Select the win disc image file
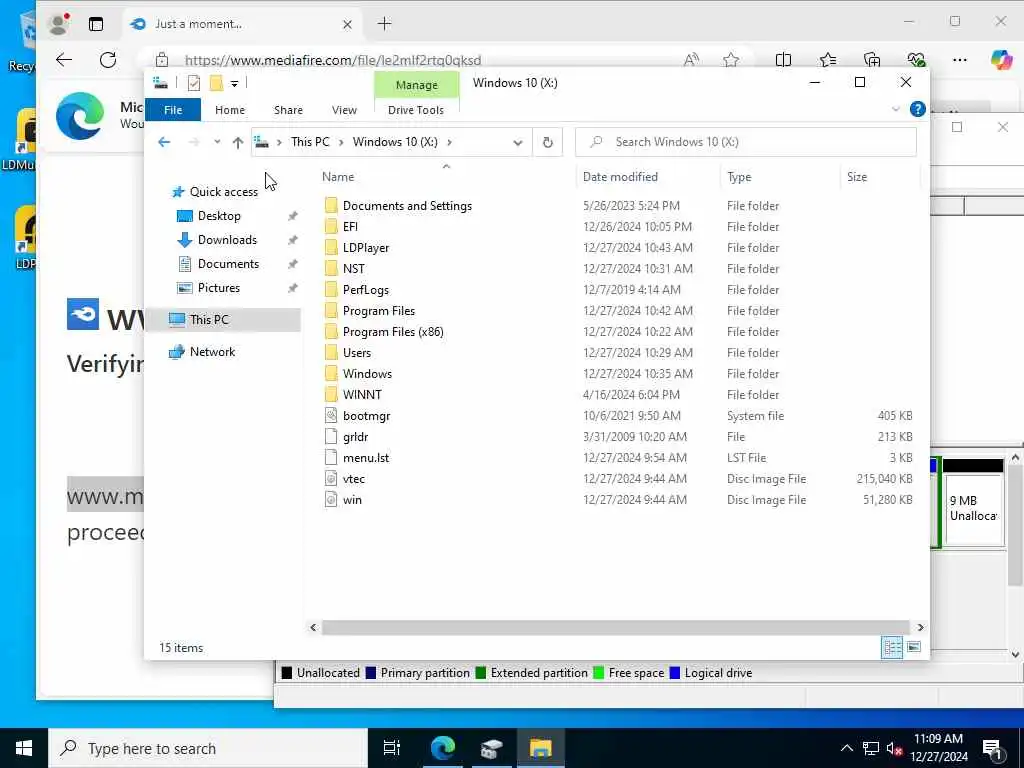 pos(352,500)
